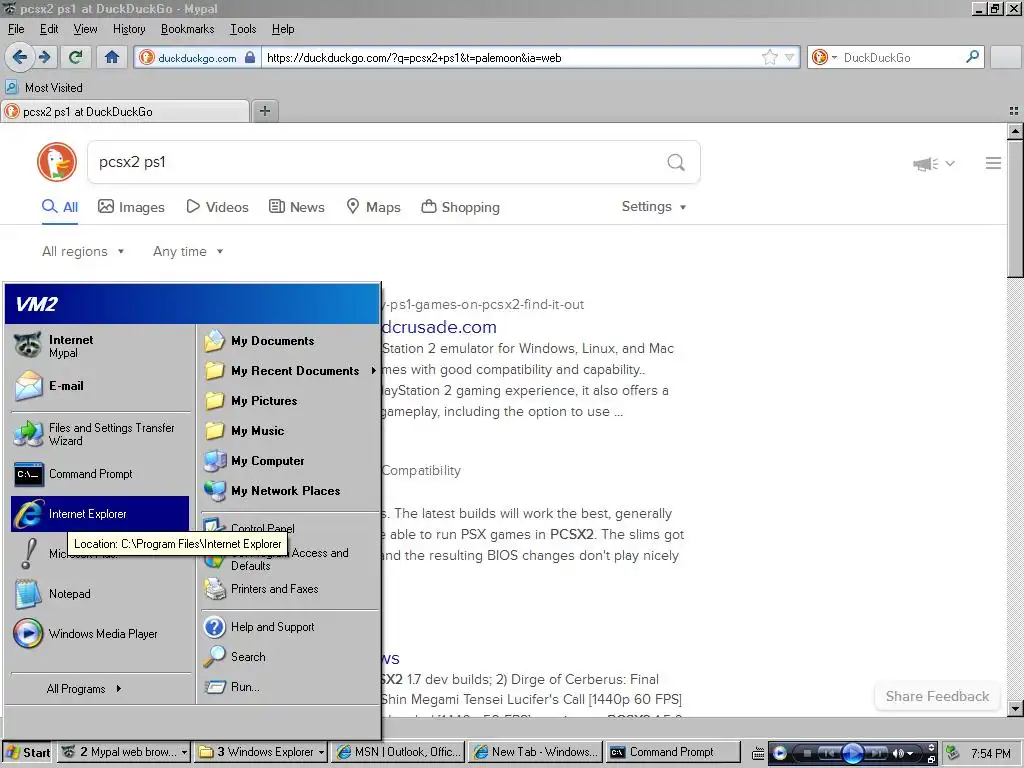The width and height of the screenshot is (1024, 768).
Task: Open the URL bar history dropdown arrow
Action: (x=790, y=57)
